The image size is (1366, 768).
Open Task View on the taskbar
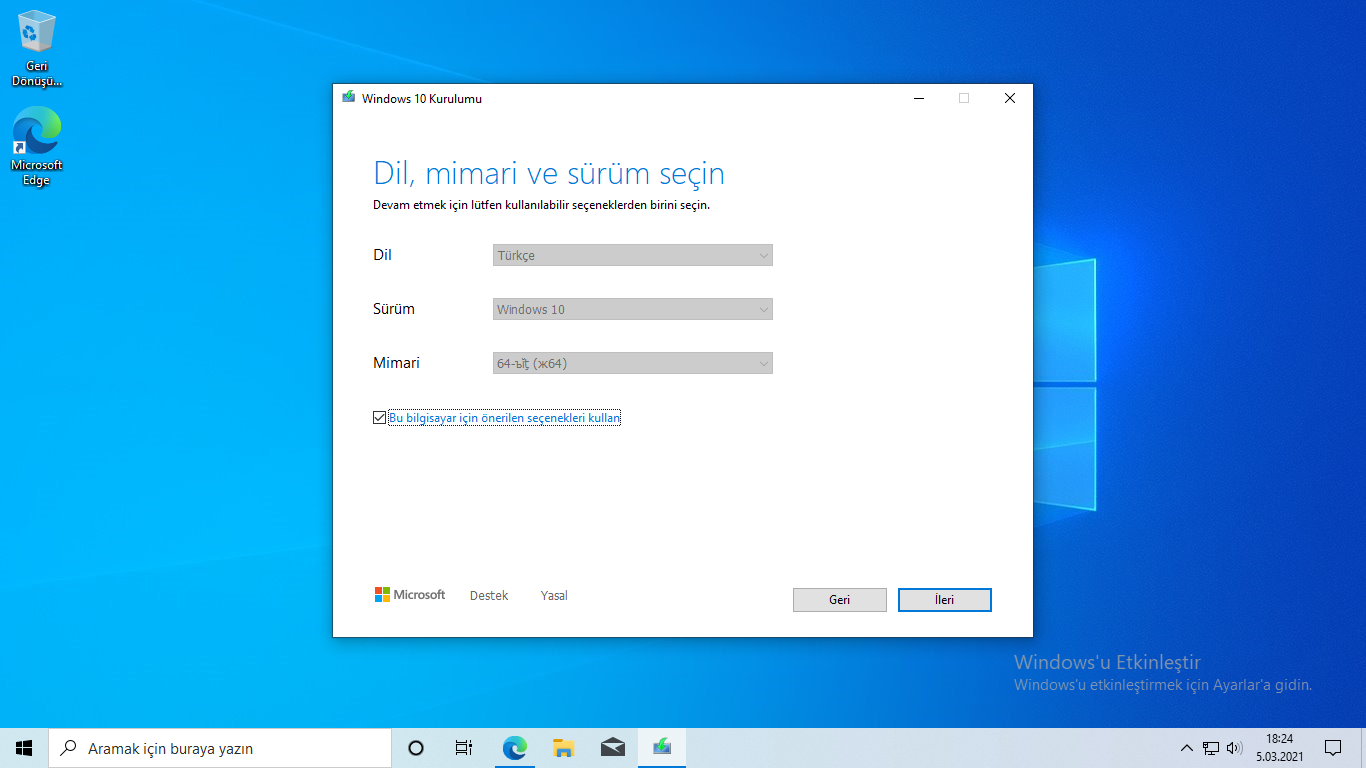click(x=464, y=748)
